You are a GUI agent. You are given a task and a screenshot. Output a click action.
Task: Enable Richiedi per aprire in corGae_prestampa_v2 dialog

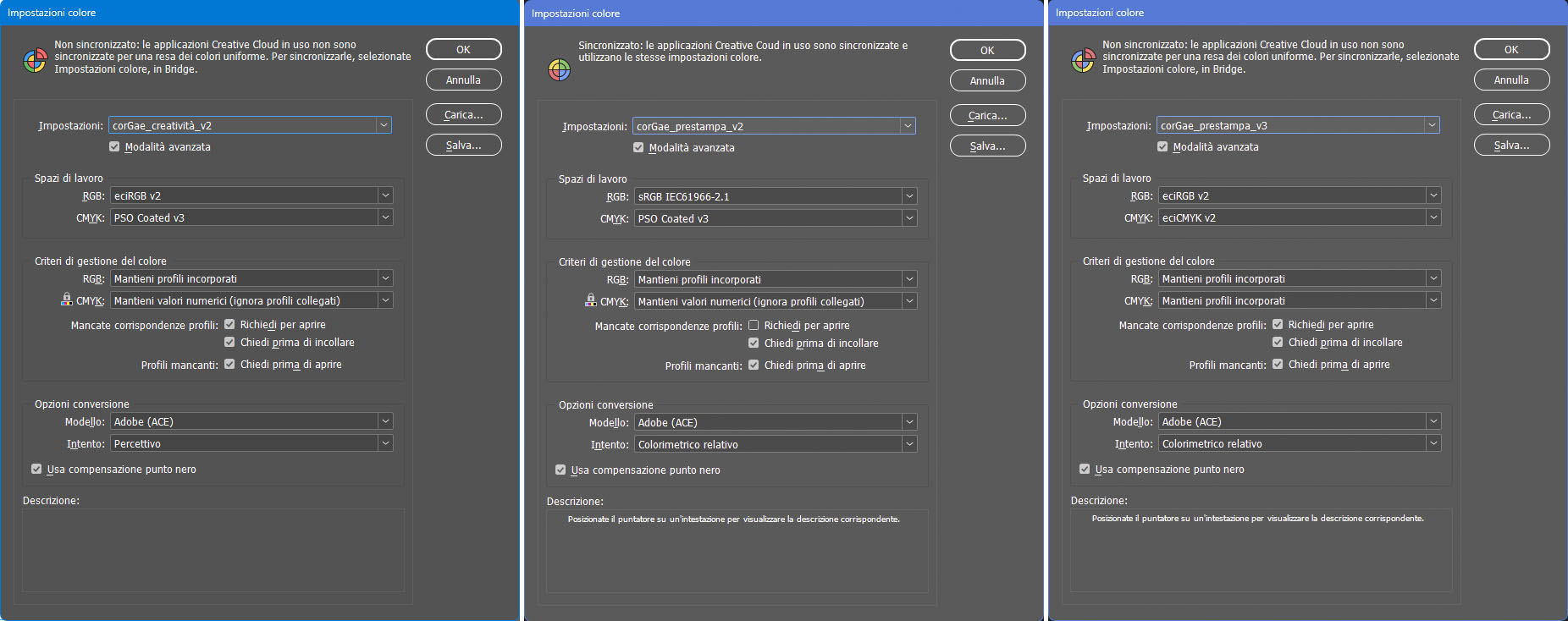pos(754,326)
